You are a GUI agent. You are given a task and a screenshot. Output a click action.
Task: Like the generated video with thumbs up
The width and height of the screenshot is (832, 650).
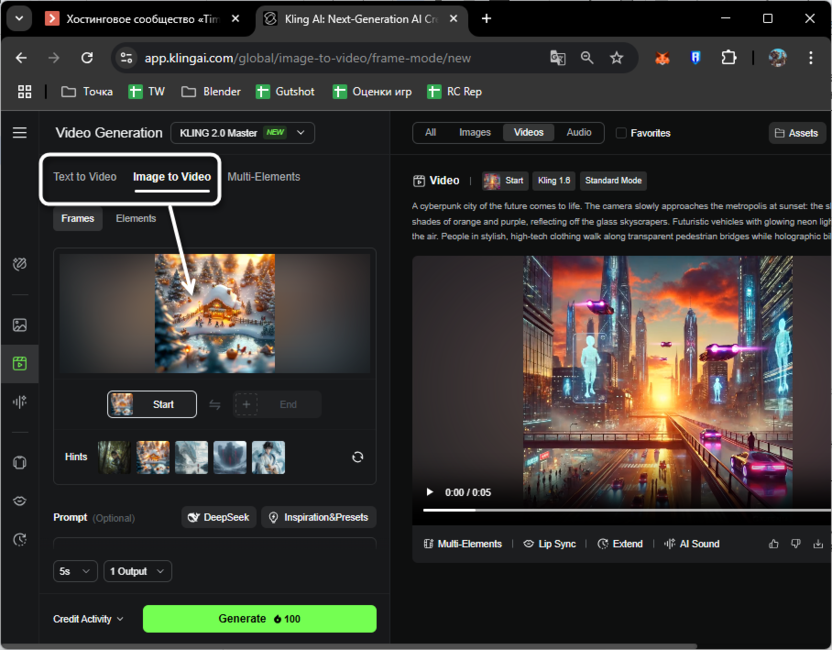774,544
